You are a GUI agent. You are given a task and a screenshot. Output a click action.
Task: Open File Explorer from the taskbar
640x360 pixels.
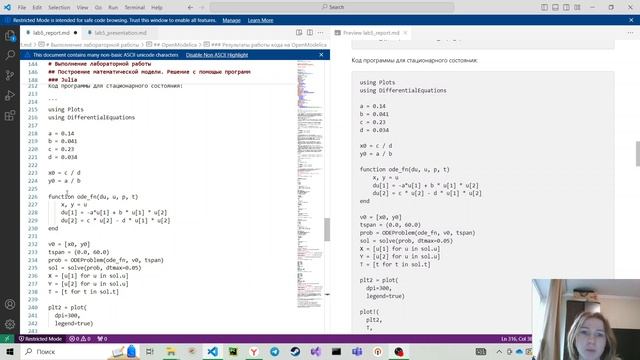(x=171, y=351)
